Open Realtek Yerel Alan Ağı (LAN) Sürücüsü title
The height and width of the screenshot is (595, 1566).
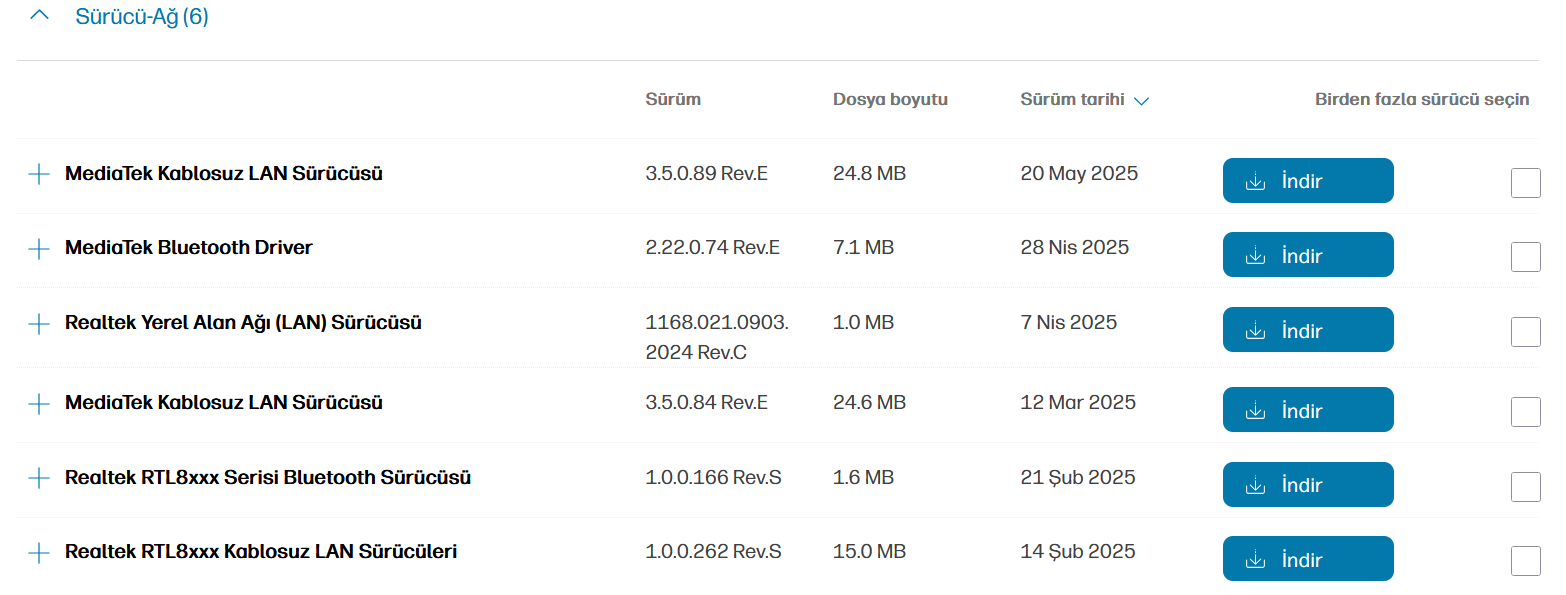coord(243,323)
